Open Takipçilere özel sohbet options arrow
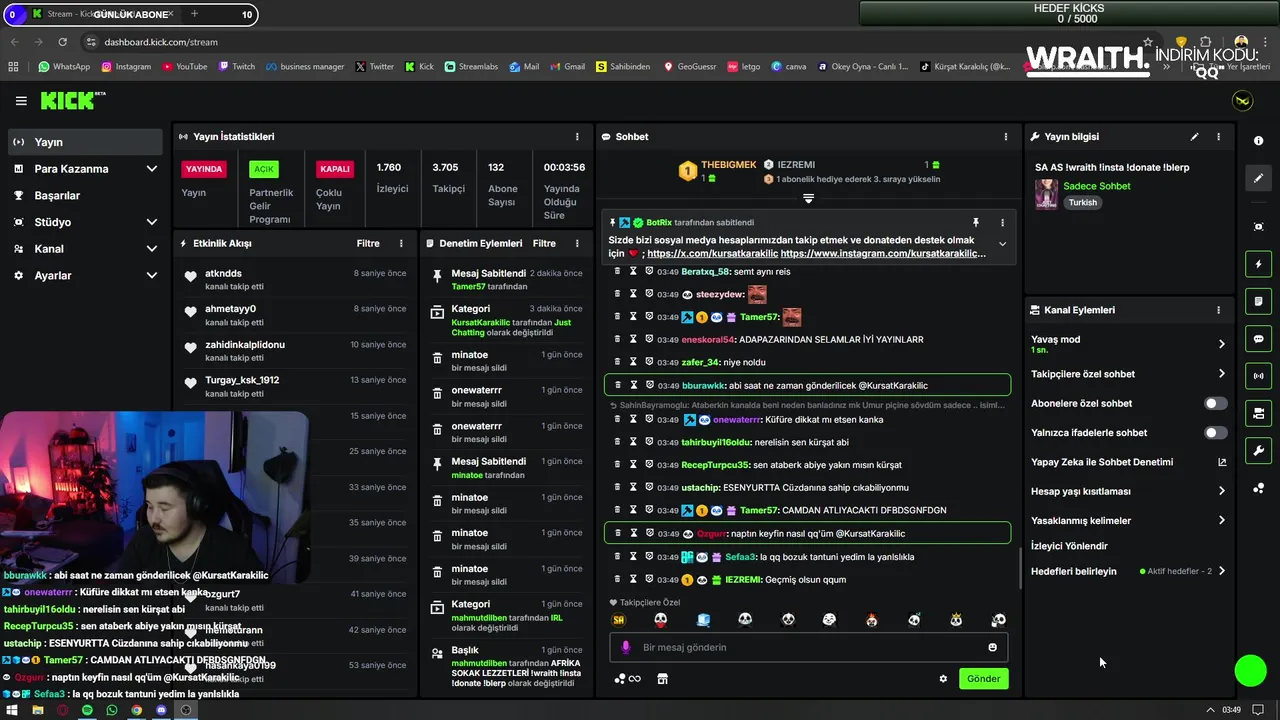 pyautogui.click(x=1221, y=374)
